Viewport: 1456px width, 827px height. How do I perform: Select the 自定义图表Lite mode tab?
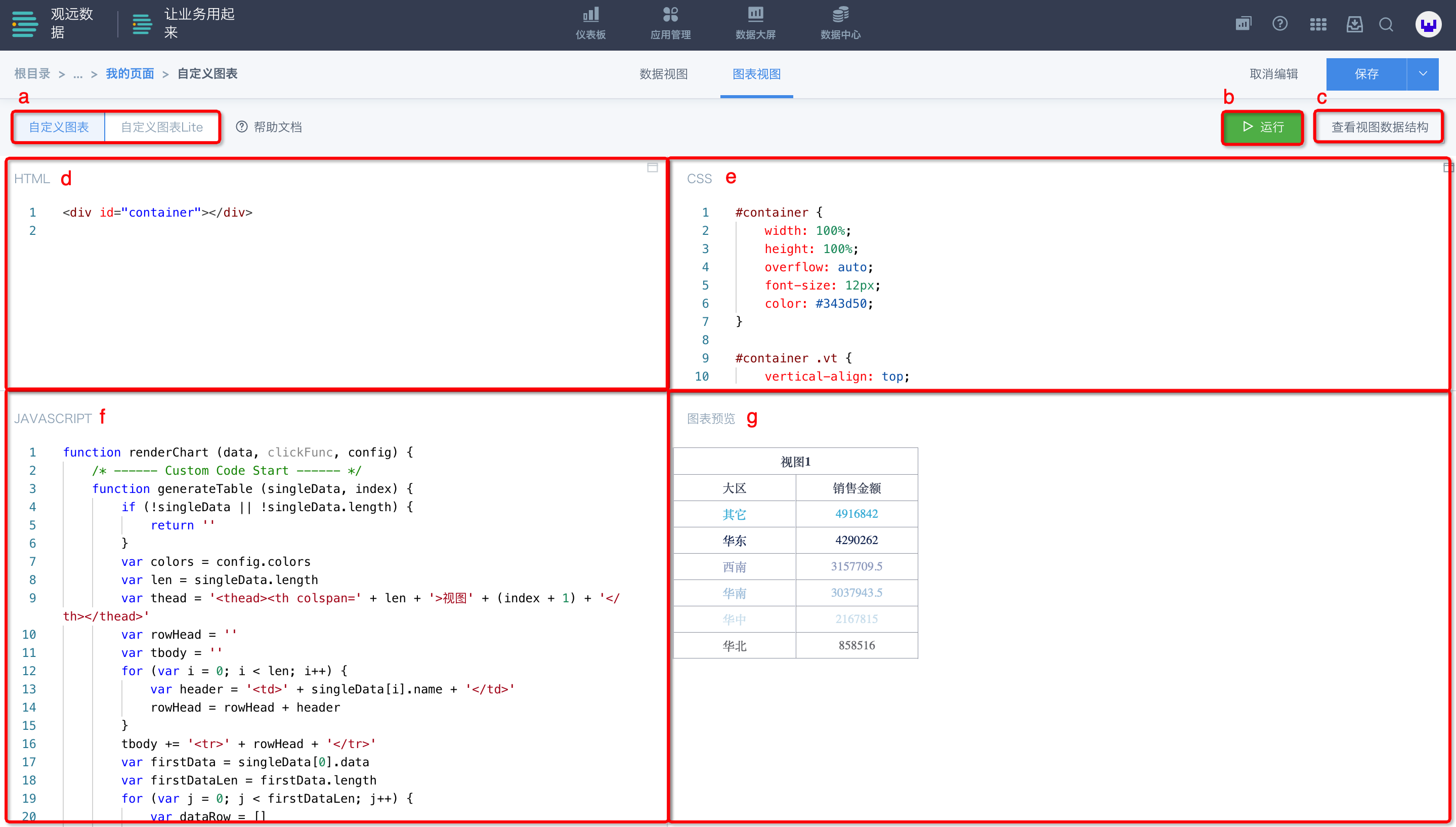(162, 127)
